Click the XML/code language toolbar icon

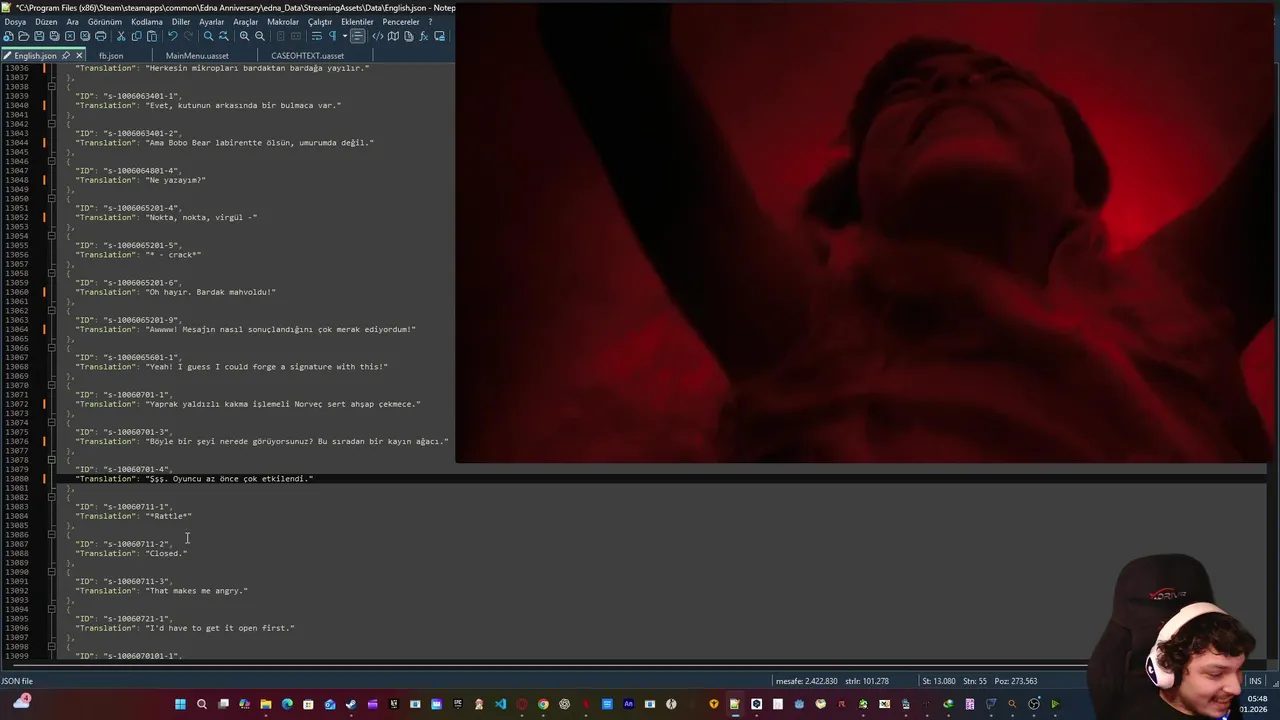378,36
